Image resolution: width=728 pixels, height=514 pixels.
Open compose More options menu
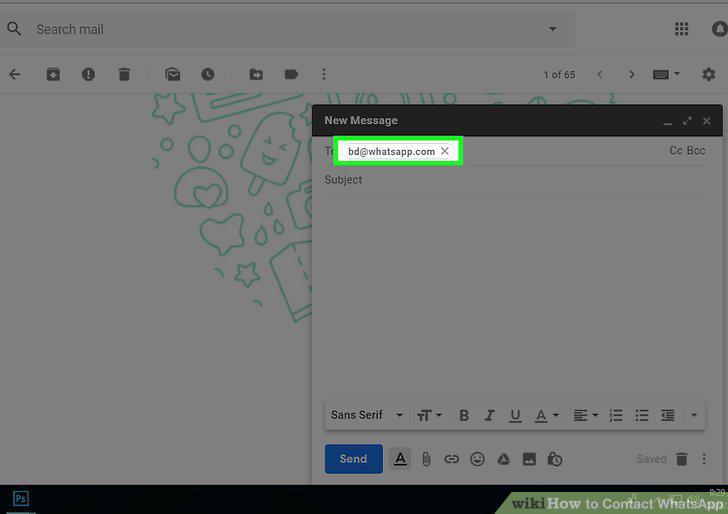(704, 459)
